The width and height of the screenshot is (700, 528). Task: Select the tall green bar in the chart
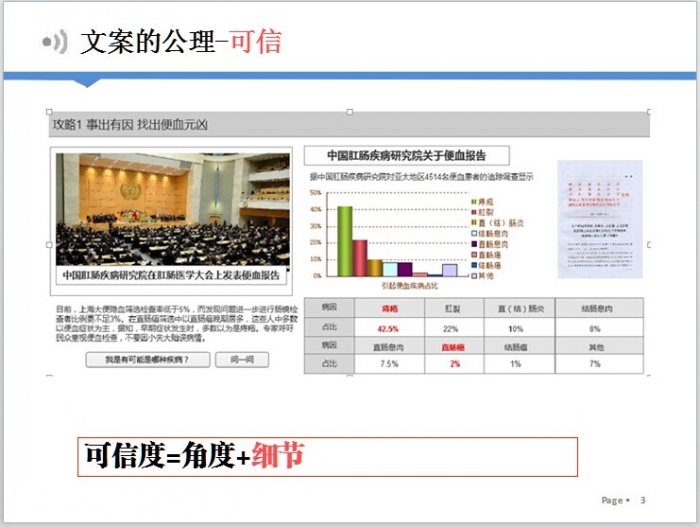[345, 240]
